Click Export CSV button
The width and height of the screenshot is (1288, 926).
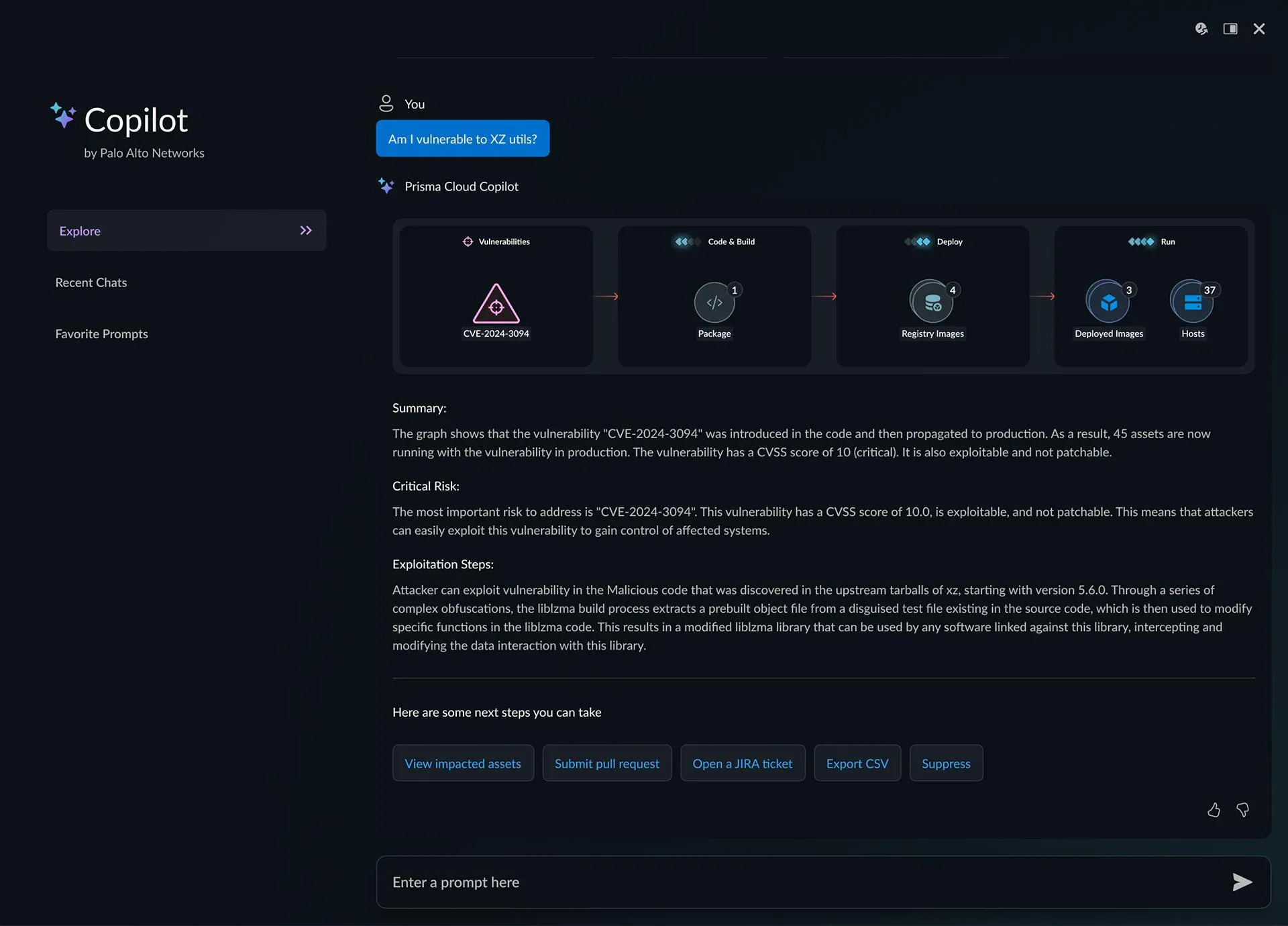point(857,763)
